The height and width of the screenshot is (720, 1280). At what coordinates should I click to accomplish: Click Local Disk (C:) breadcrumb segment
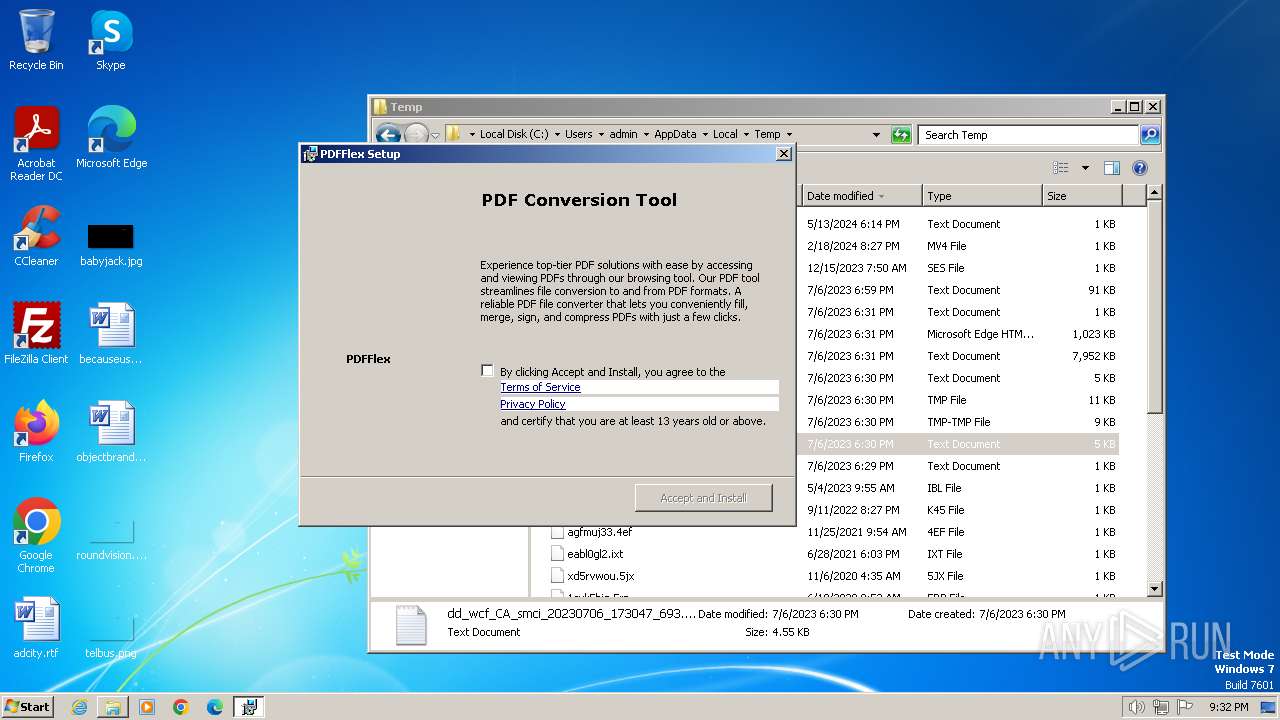point(514,134)
